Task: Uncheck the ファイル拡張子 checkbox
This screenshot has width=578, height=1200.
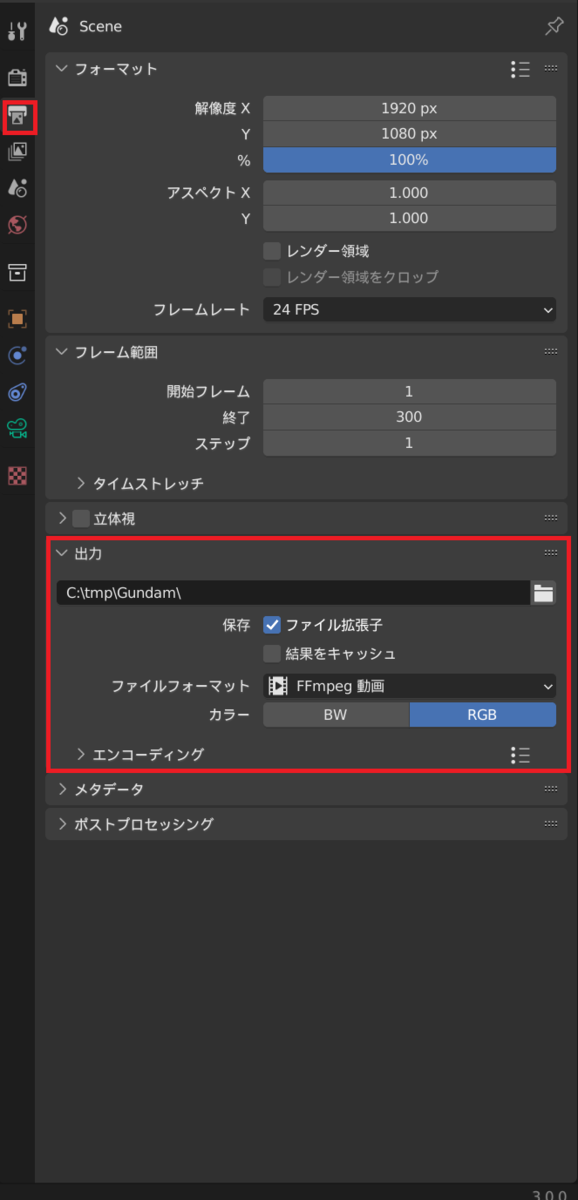Action: (x=271, y=625)
